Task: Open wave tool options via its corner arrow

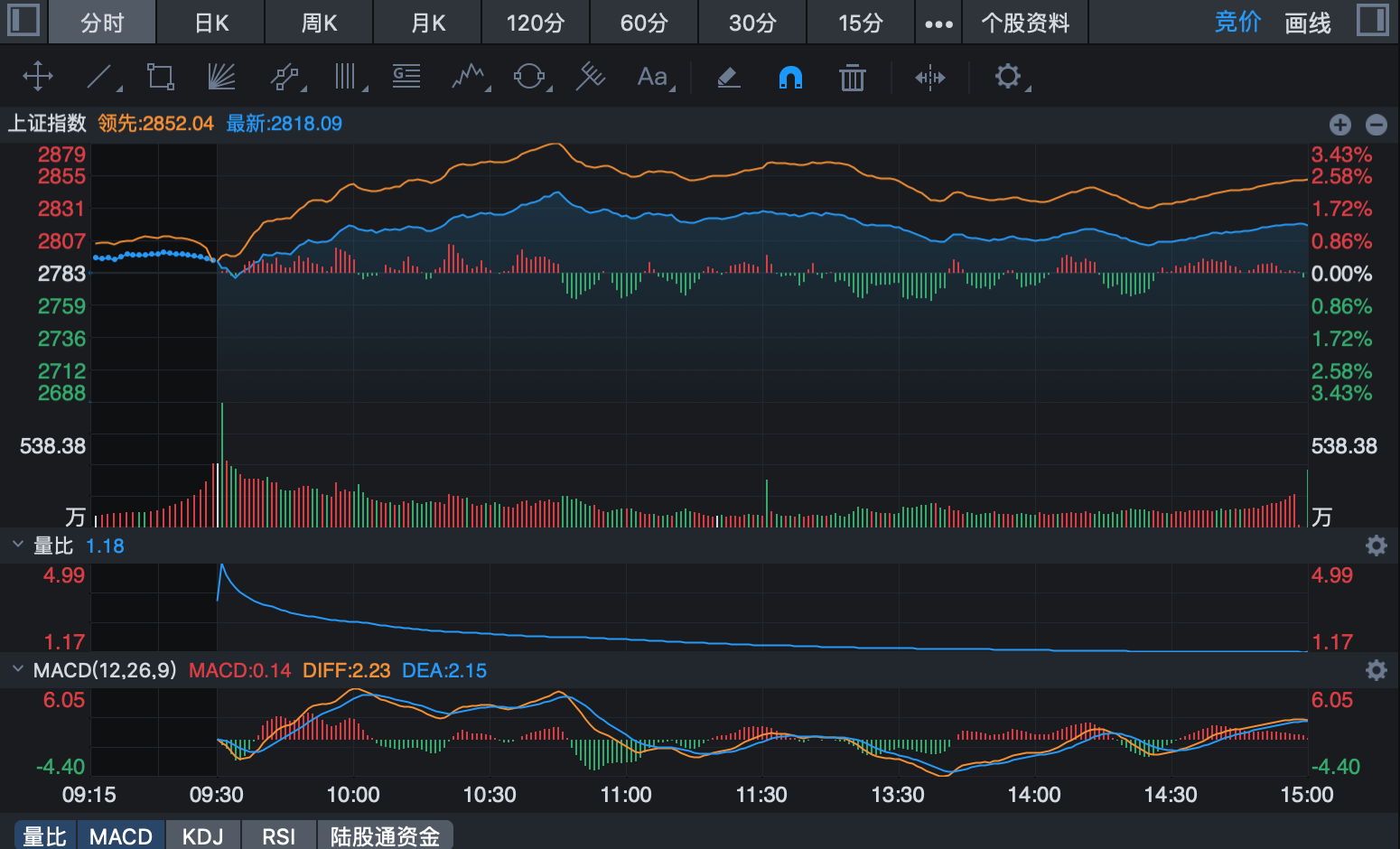Action: [x=488, y=89]
